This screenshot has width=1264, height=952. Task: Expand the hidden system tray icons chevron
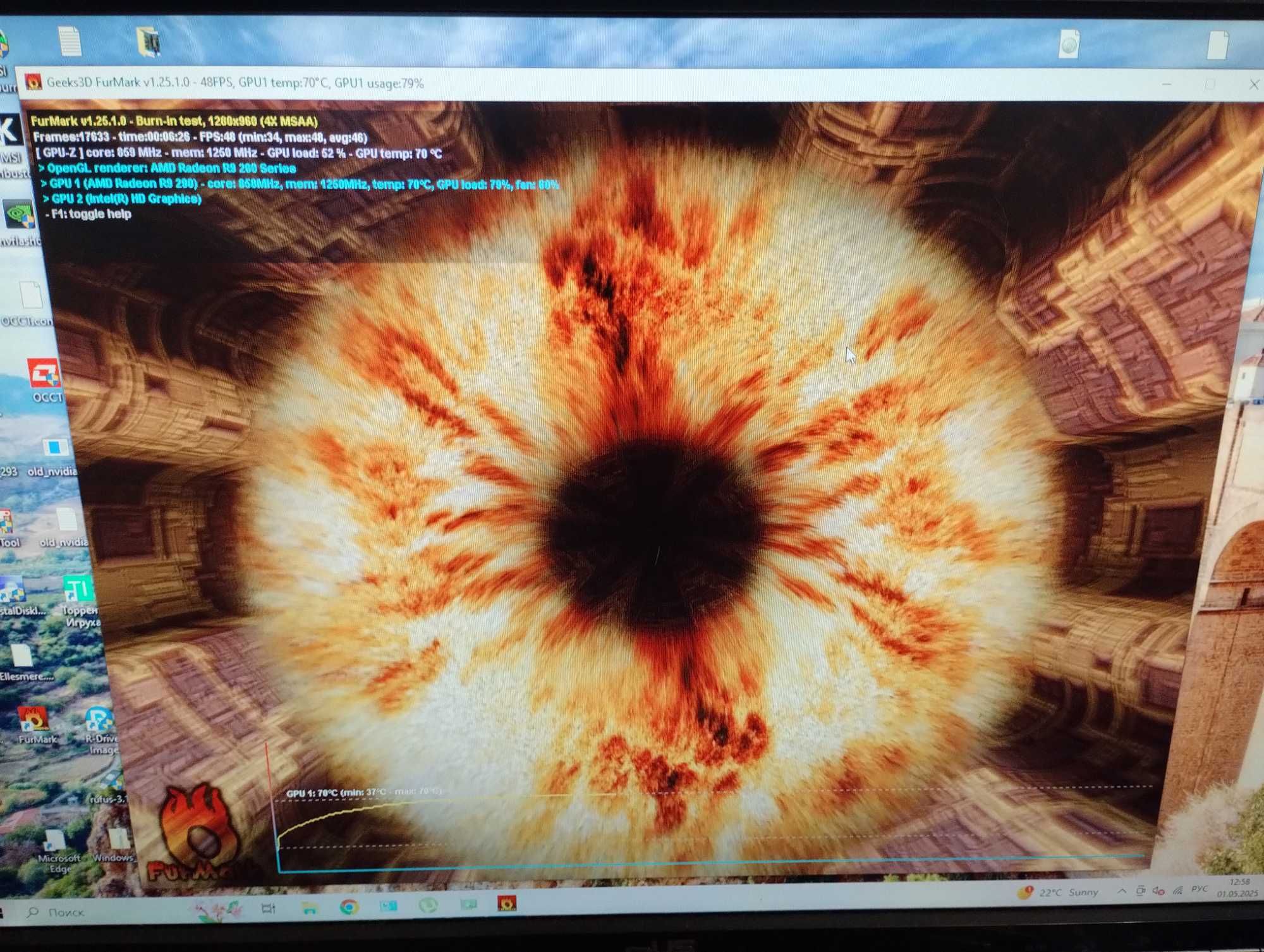(x=1121, y=891)
